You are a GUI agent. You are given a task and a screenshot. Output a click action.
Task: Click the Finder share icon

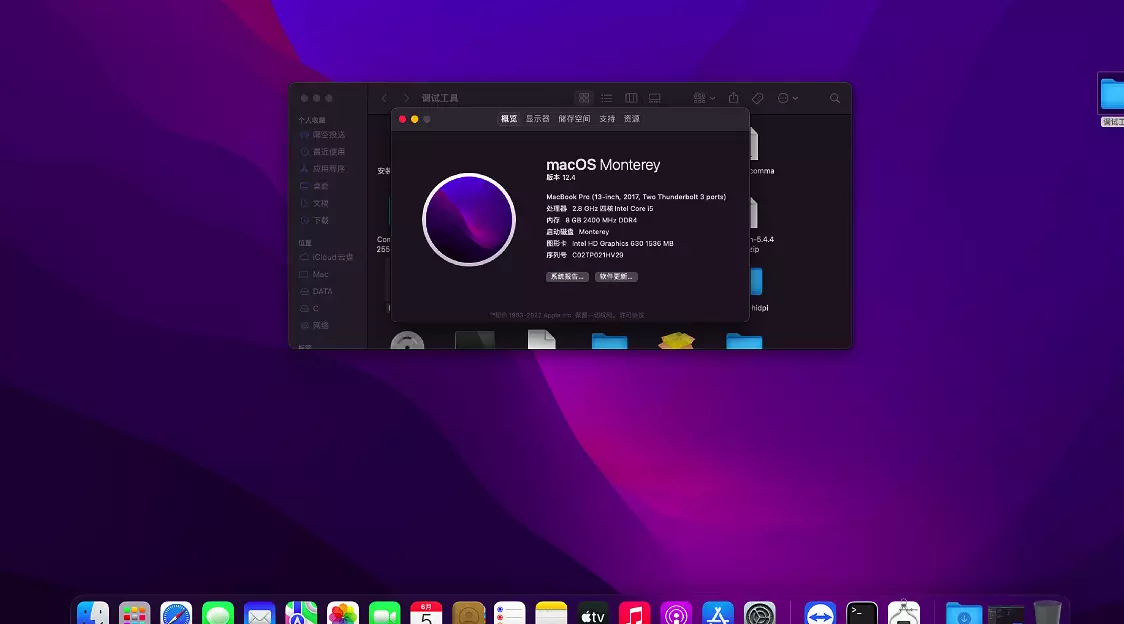point(734,98)
